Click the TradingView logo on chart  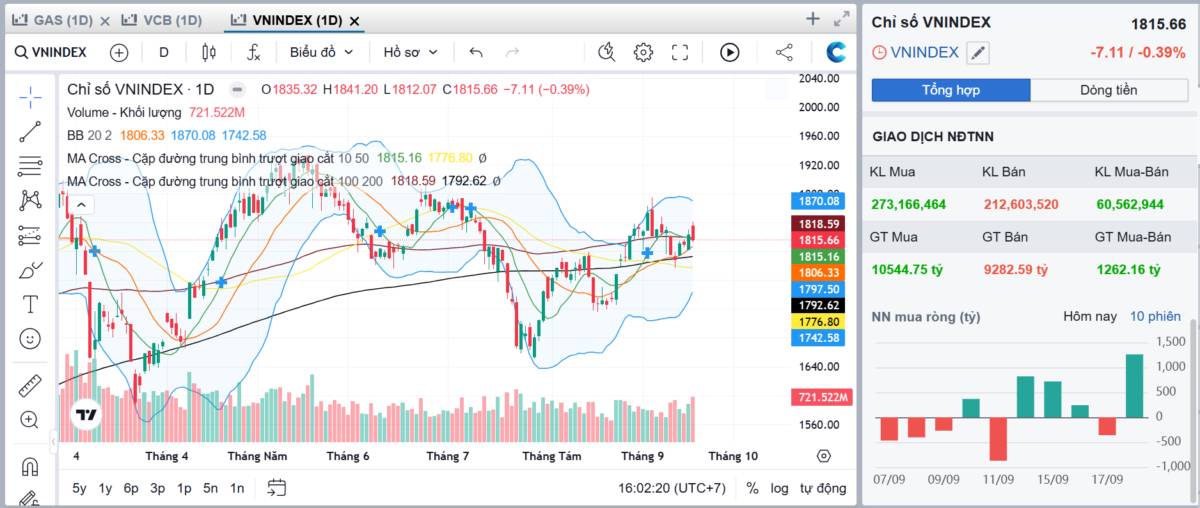(x=86, y=415)
